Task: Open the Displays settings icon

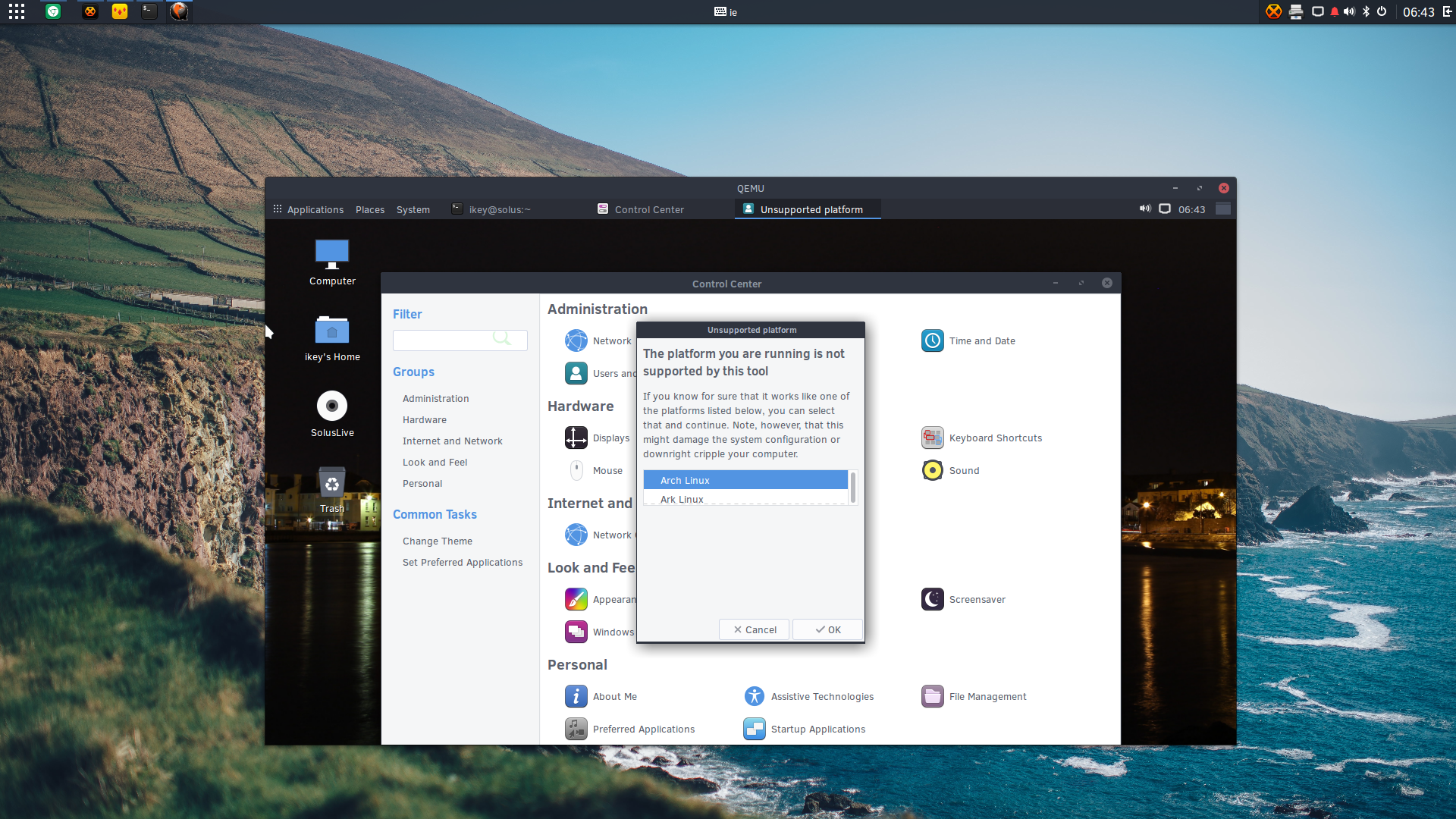Action: [x=576, y=438]
